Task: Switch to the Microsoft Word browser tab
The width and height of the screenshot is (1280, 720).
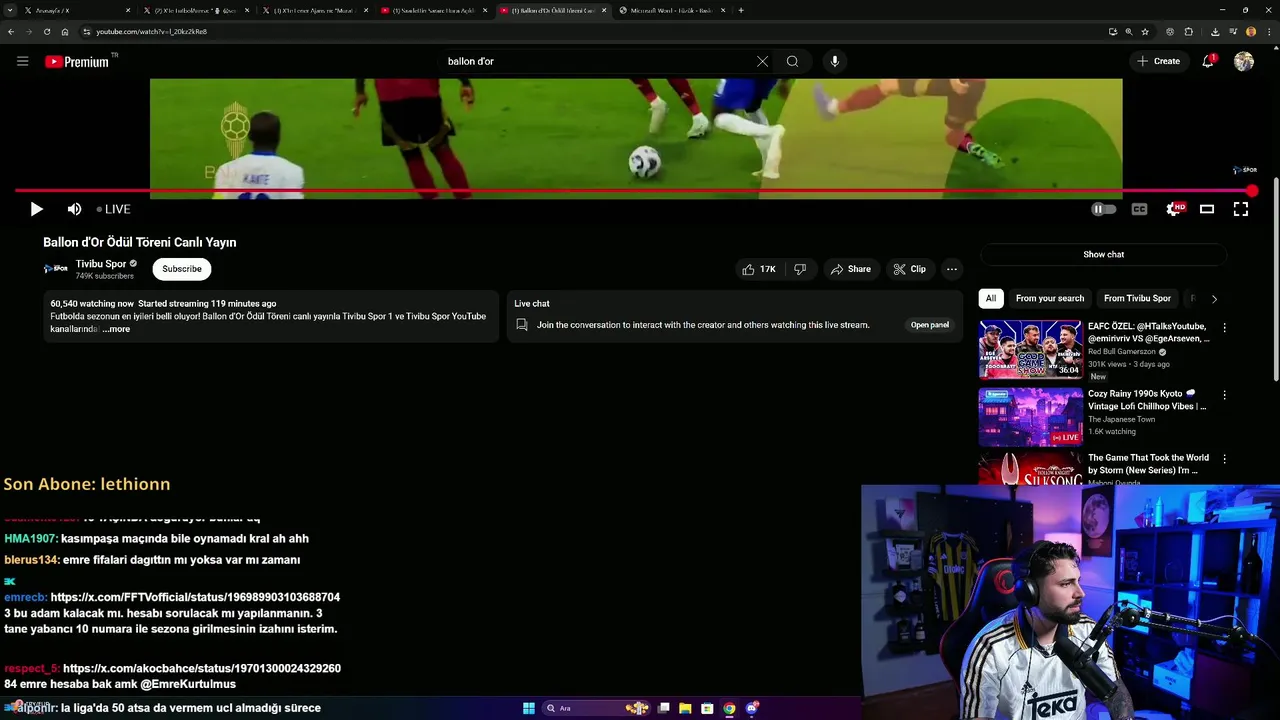Action: pyautogui.click(x=672, y=10)
